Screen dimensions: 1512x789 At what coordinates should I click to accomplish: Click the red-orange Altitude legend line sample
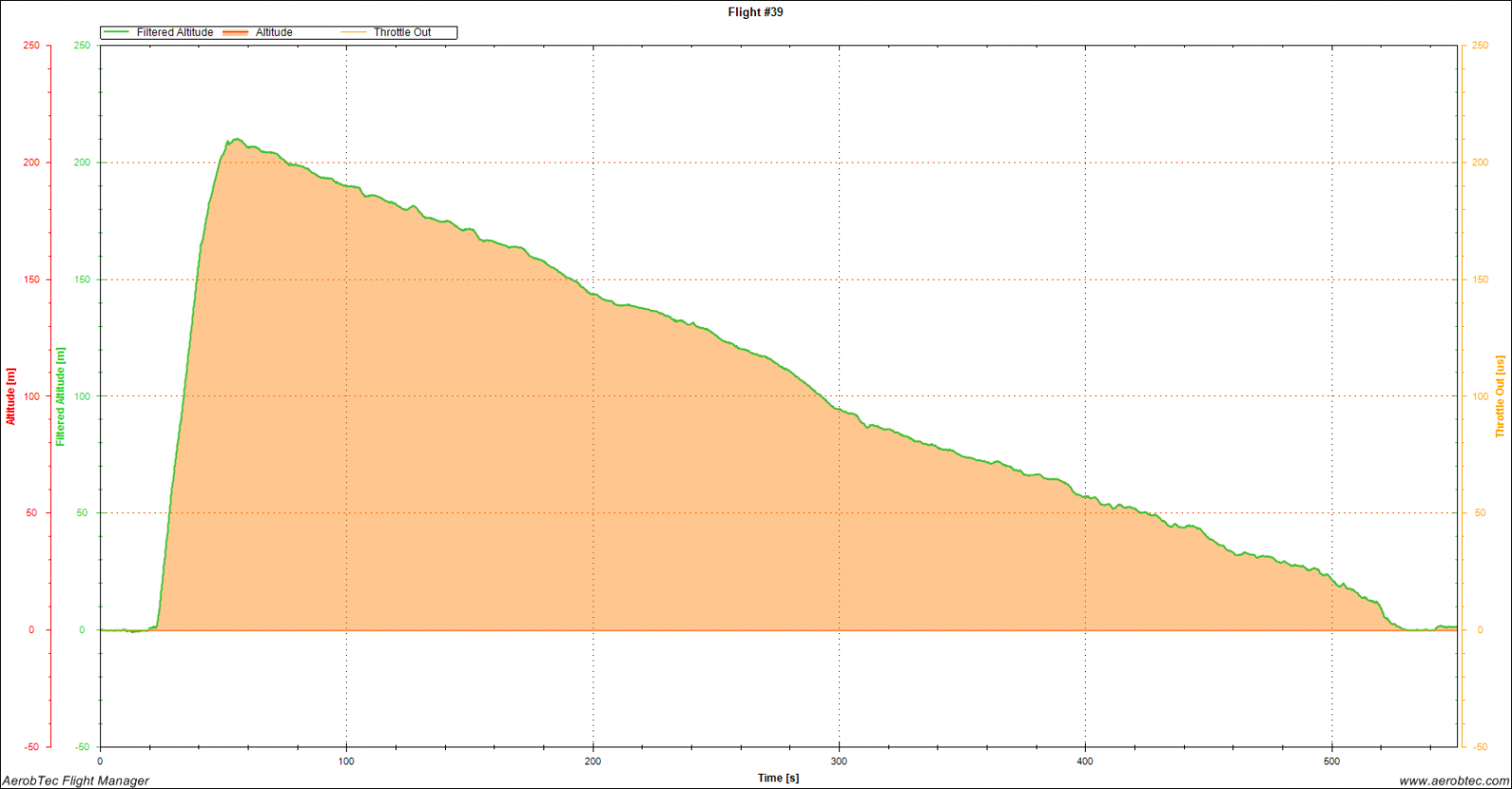pos(235,32)
